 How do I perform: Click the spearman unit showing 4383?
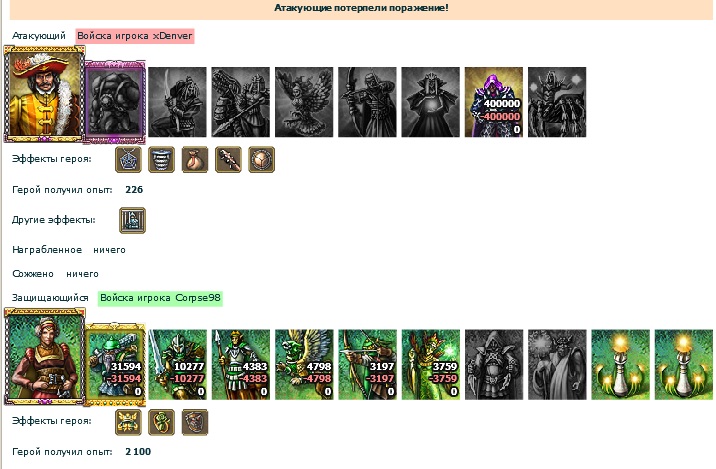241,364
